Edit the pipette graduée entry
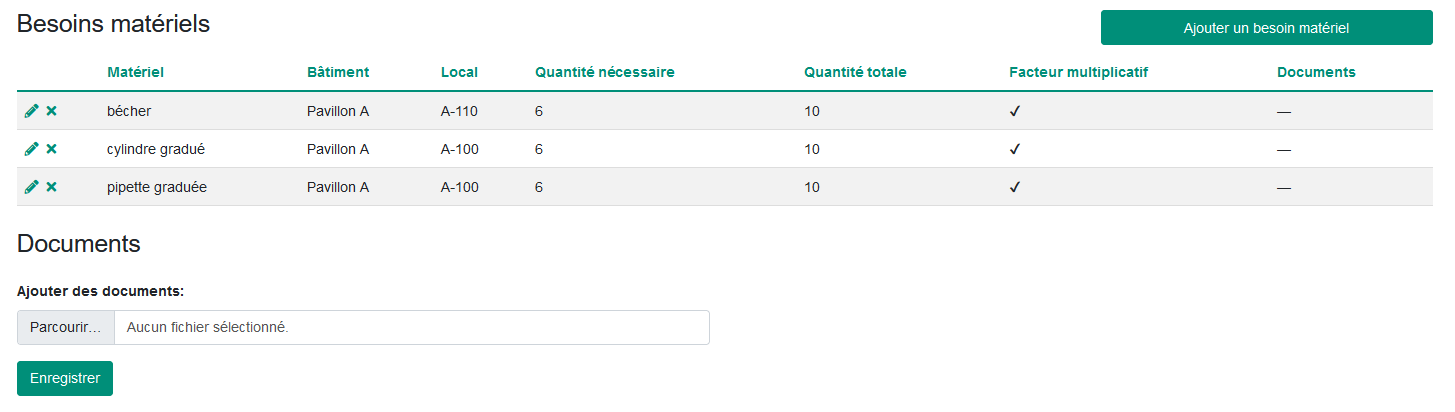The width and height of the screenshot is (1455, 412). pyautogui.click(x=32, y=187)
